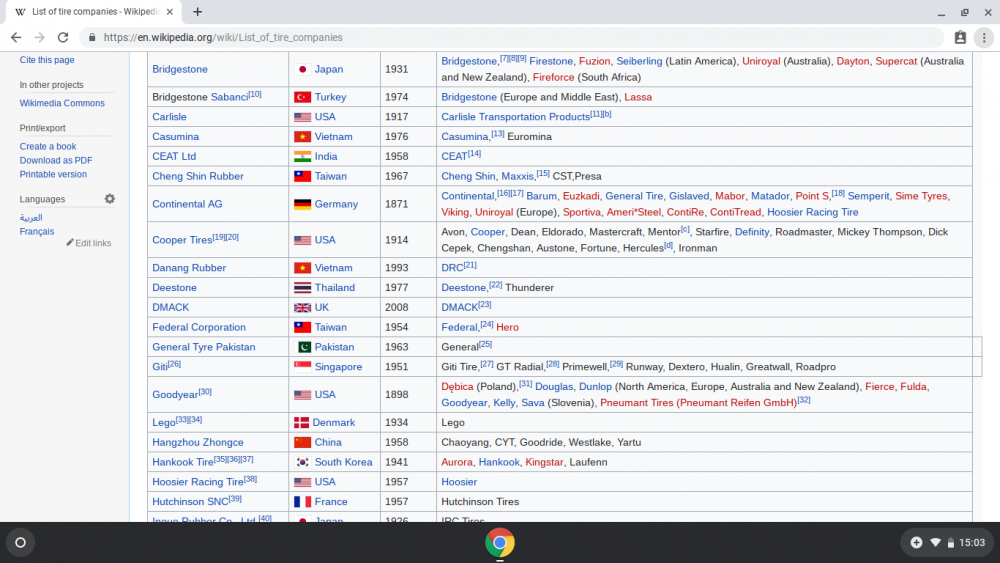Switch to Français language link
This screenshot has height=563, width=1000.
(x=36, y=231)
